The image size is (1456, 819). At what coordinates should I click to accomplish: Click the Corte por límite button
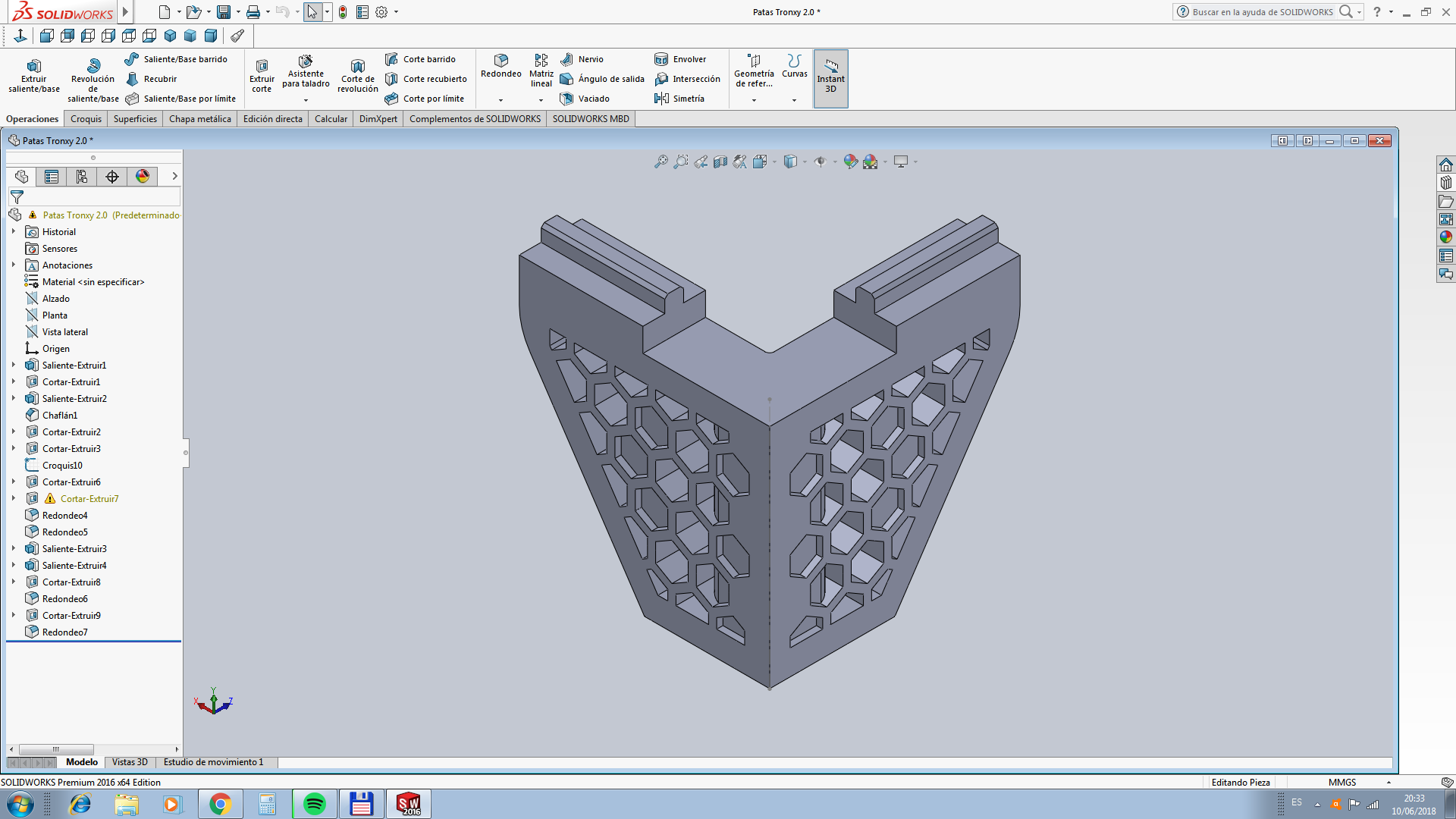pos(425,99)
